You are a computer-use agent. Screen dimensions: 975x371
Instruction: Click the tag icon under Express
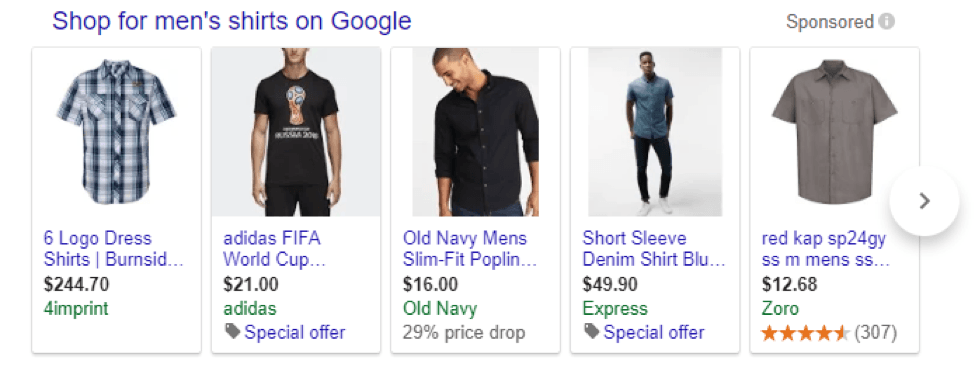(x=592, y=332)
